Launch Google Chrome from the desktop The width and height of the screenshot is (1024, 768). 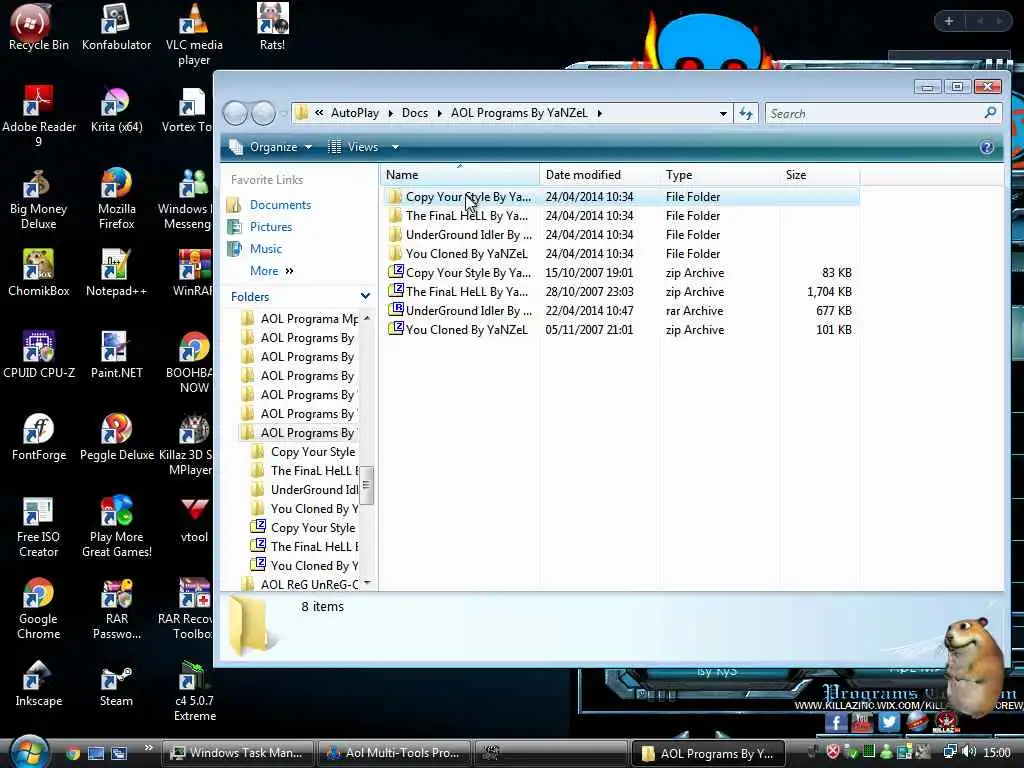pyautogui.click(x=38, y=609)
